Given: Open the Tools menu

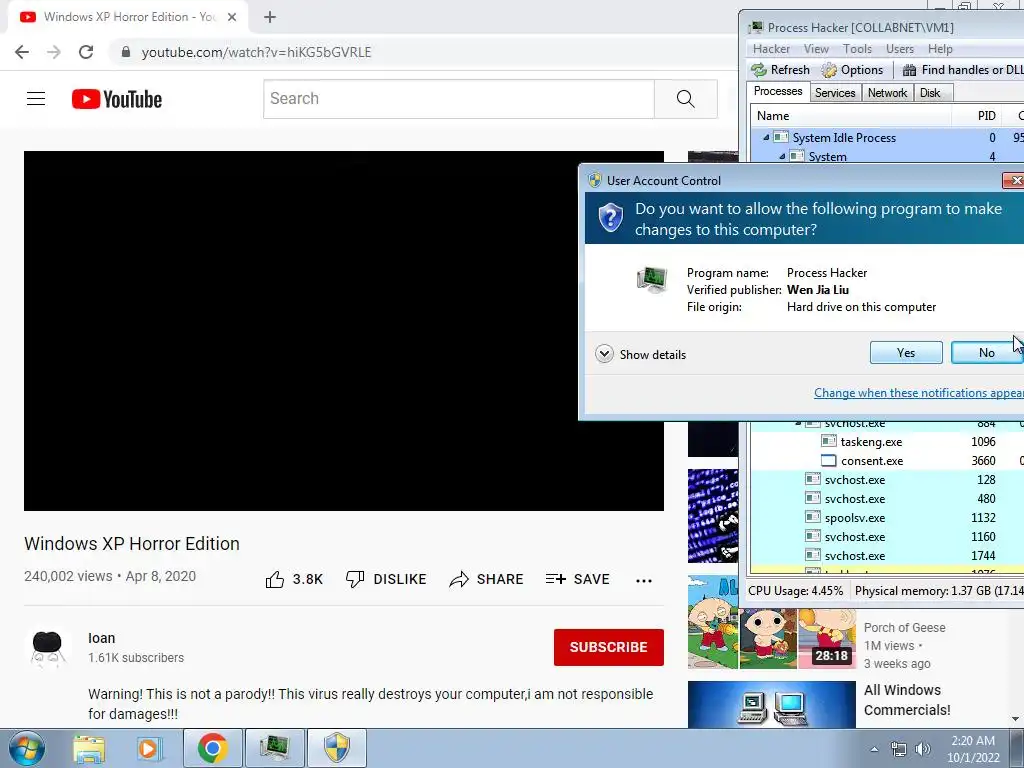Looking at the screenshot, I should (x=857, y=49).
